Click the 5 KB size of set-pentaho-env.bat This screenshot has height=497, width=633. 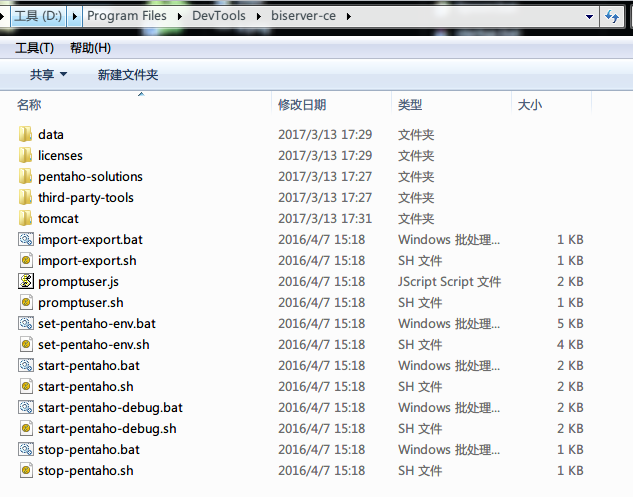tap(570, 323)
